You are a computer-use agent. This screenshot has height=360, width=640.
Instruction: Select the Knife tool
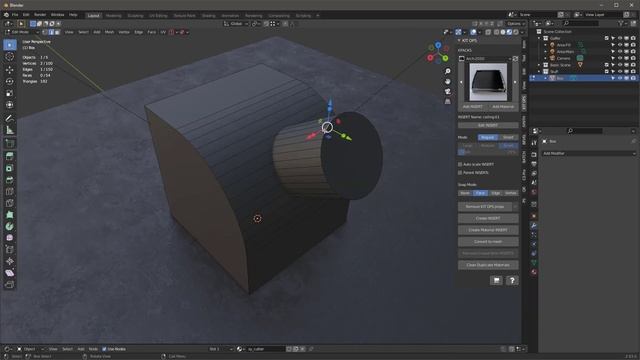coord(10,203)
